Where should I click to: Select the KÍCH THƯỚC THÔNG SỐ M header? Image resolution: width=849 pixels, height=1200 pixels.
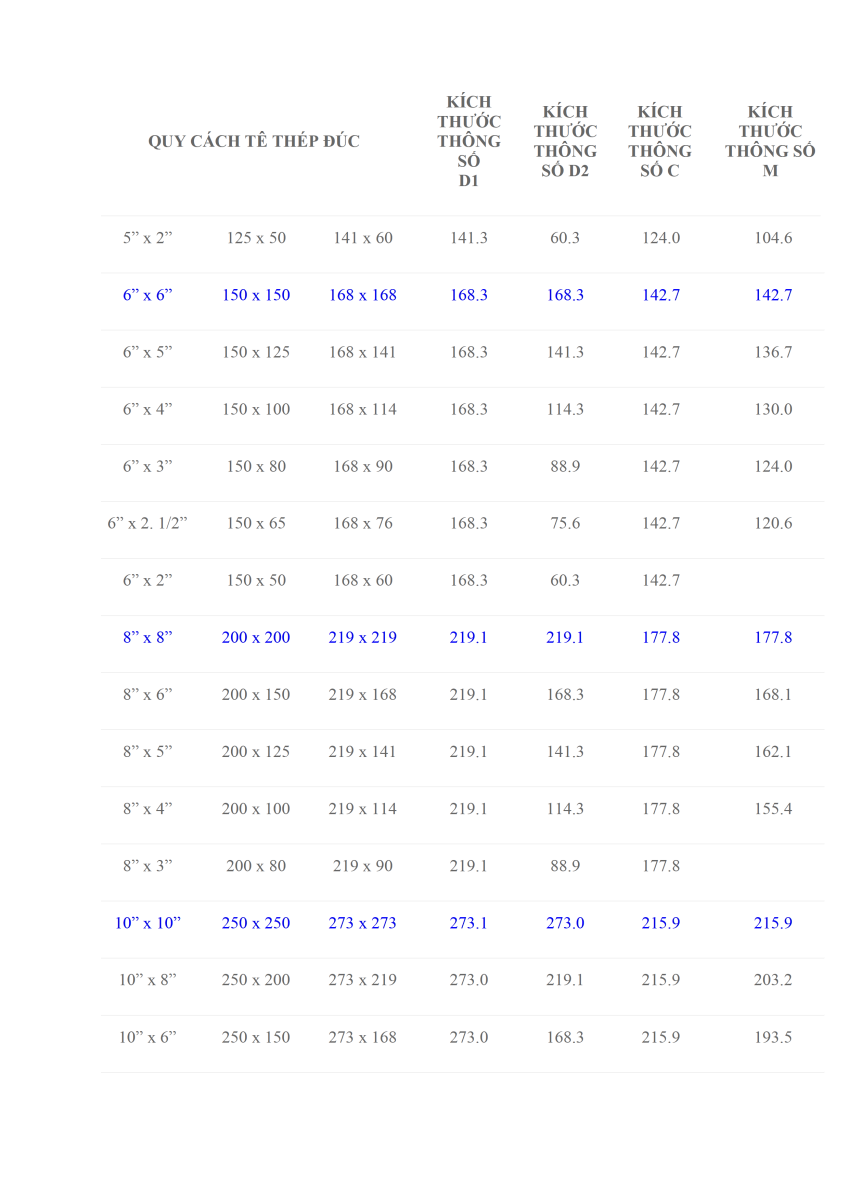click(771, 141)
